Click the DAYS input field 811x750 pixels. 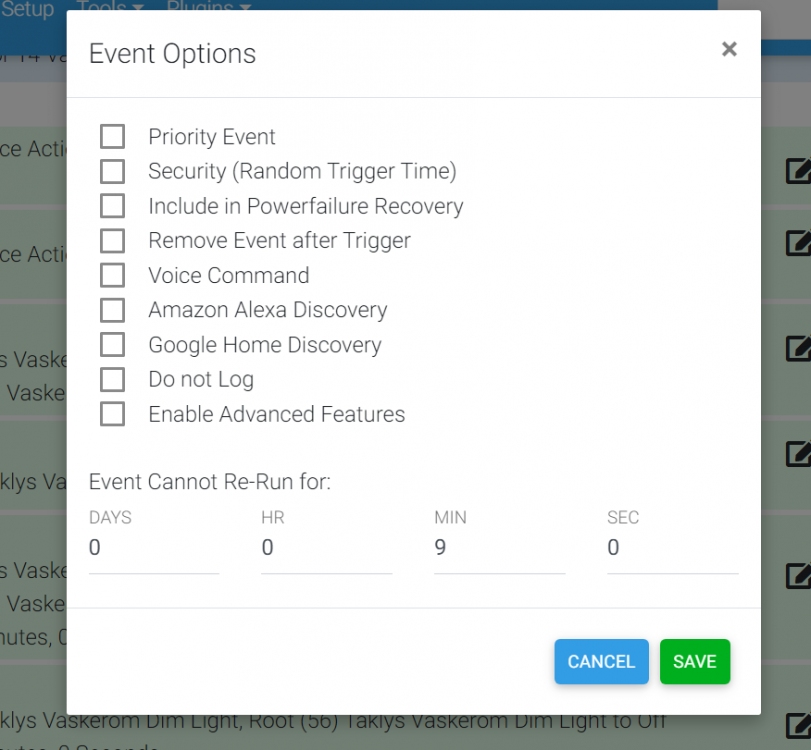point(153,548)
